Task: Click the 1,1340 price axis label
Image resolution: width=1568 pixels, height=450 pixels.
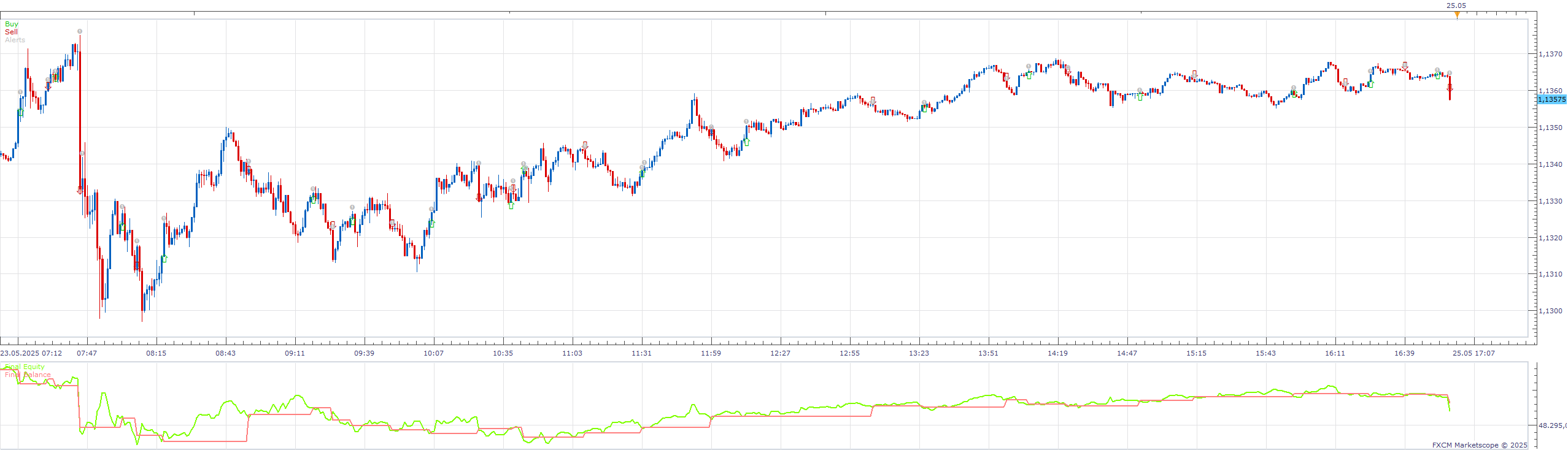Action: pyautogui.click(x=1550, y=164)
